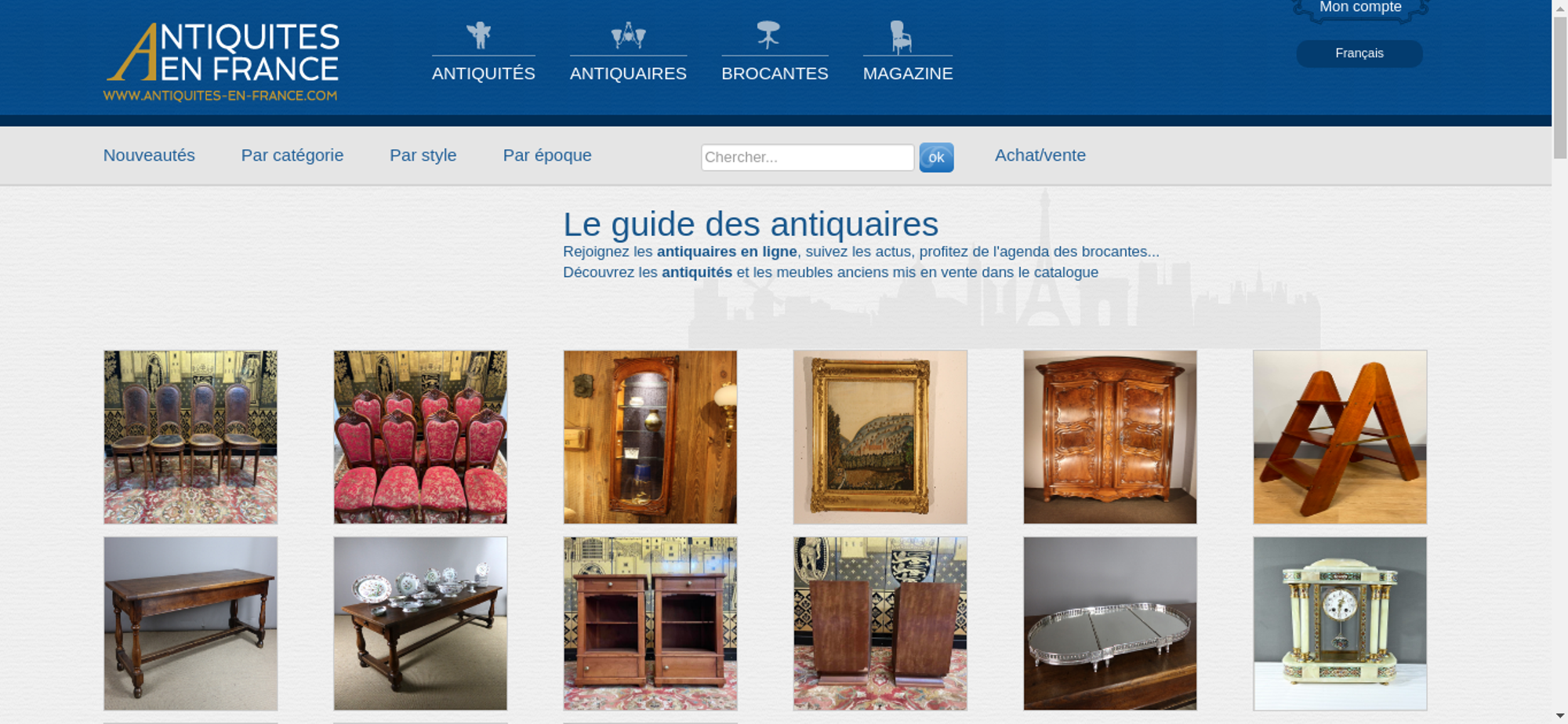Viewport: 1568px width, 724px height.
Task: Click the vertical page scrollbar thumb
Action: (x=1560, y=86)
